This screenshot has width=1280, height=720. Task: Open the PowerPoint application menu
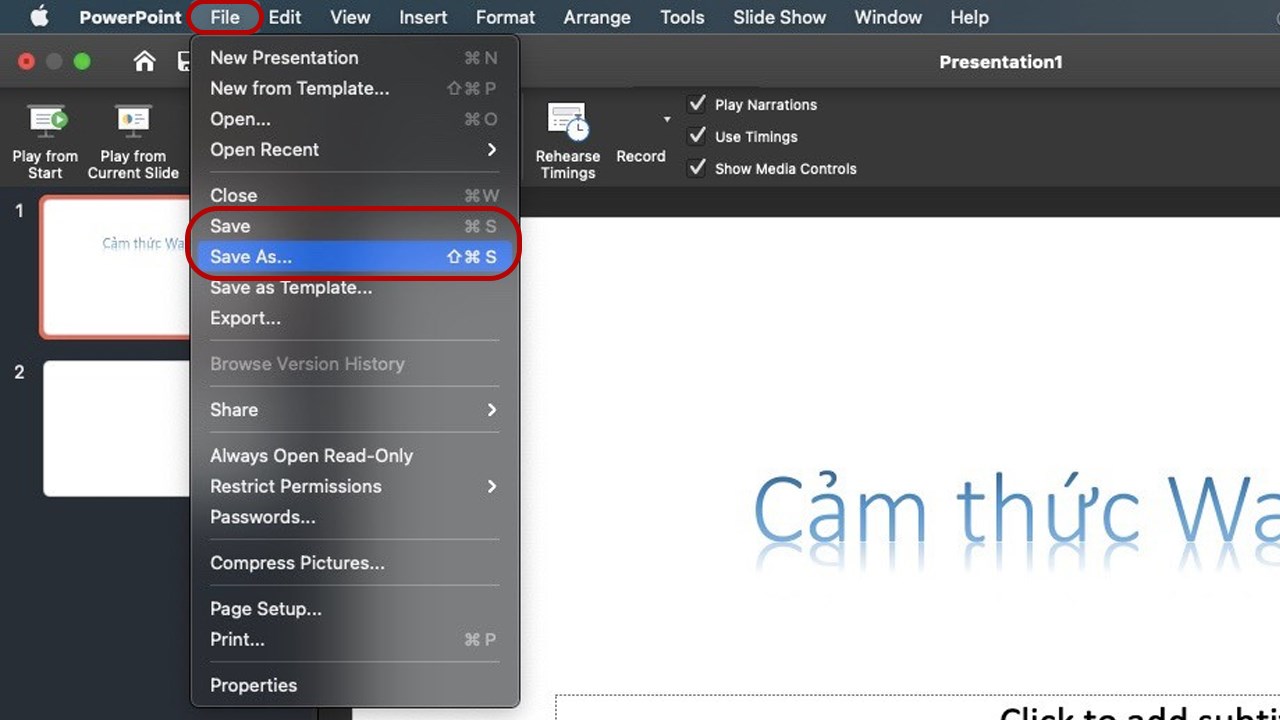[131, 17]
